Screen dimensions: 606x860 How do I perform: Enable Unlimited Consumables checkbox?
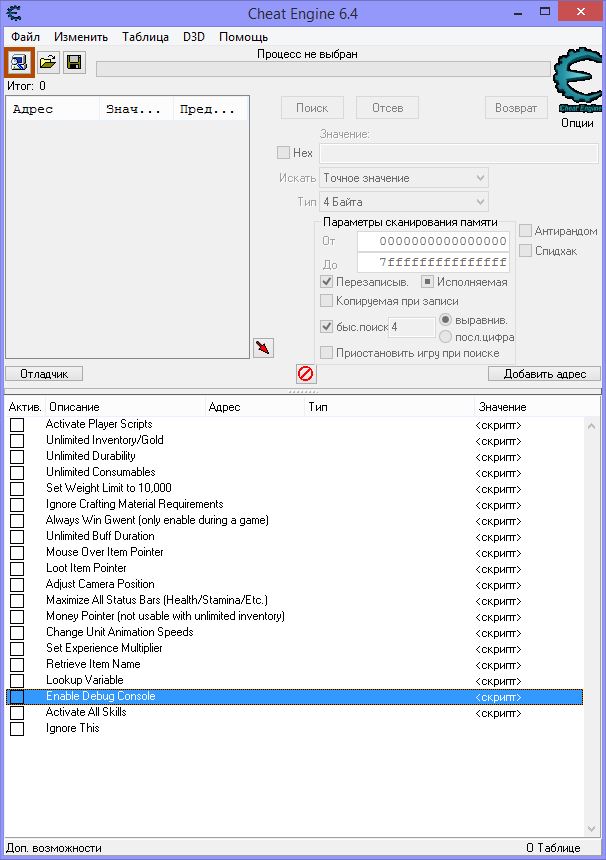coord(17,472)
